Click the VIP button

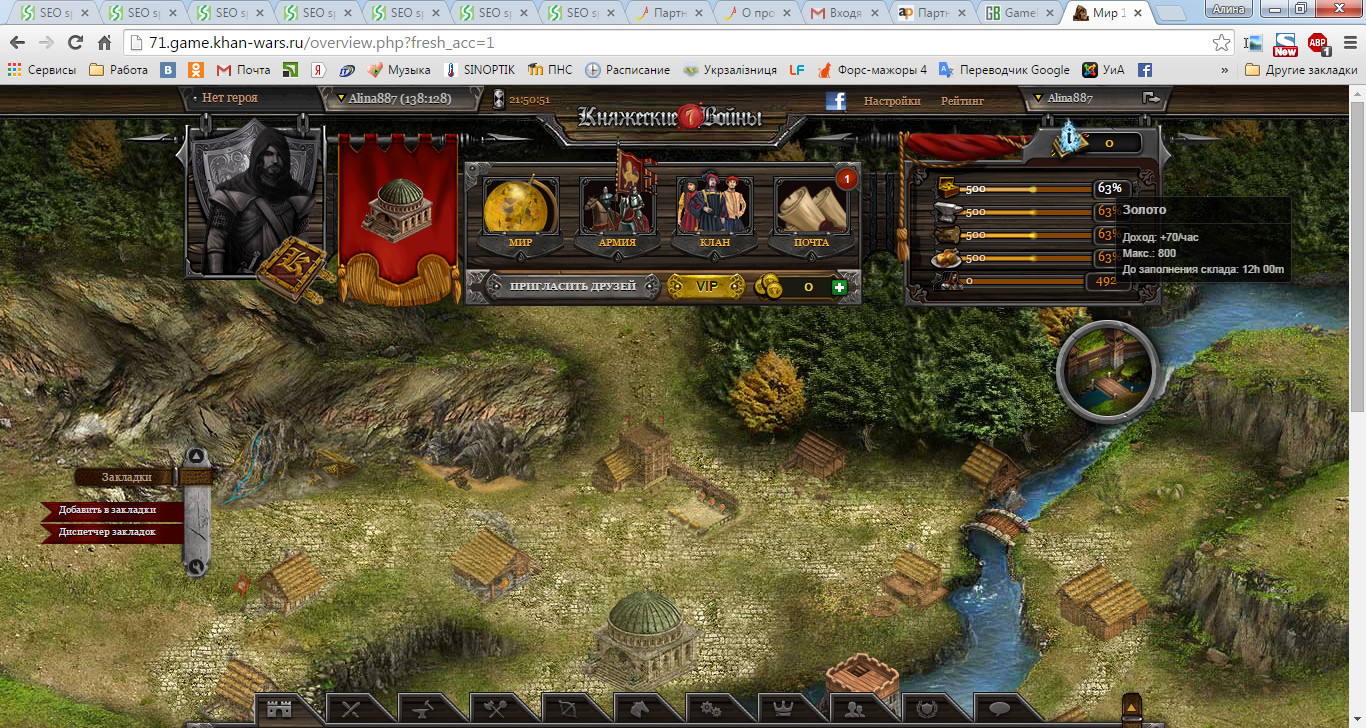click(706, 286)
